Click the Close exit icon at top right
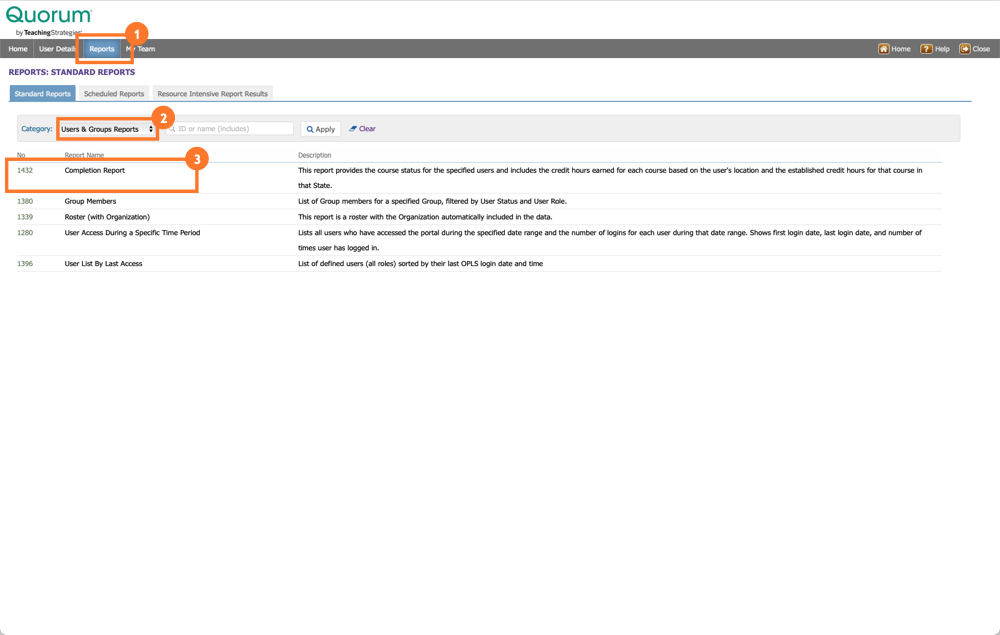 click(966, 48)
